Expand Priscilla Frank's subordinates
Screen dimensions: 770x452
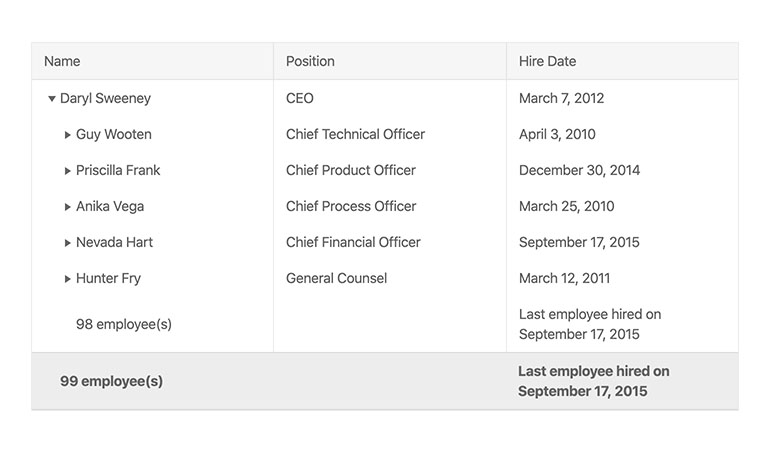[68, 170]
